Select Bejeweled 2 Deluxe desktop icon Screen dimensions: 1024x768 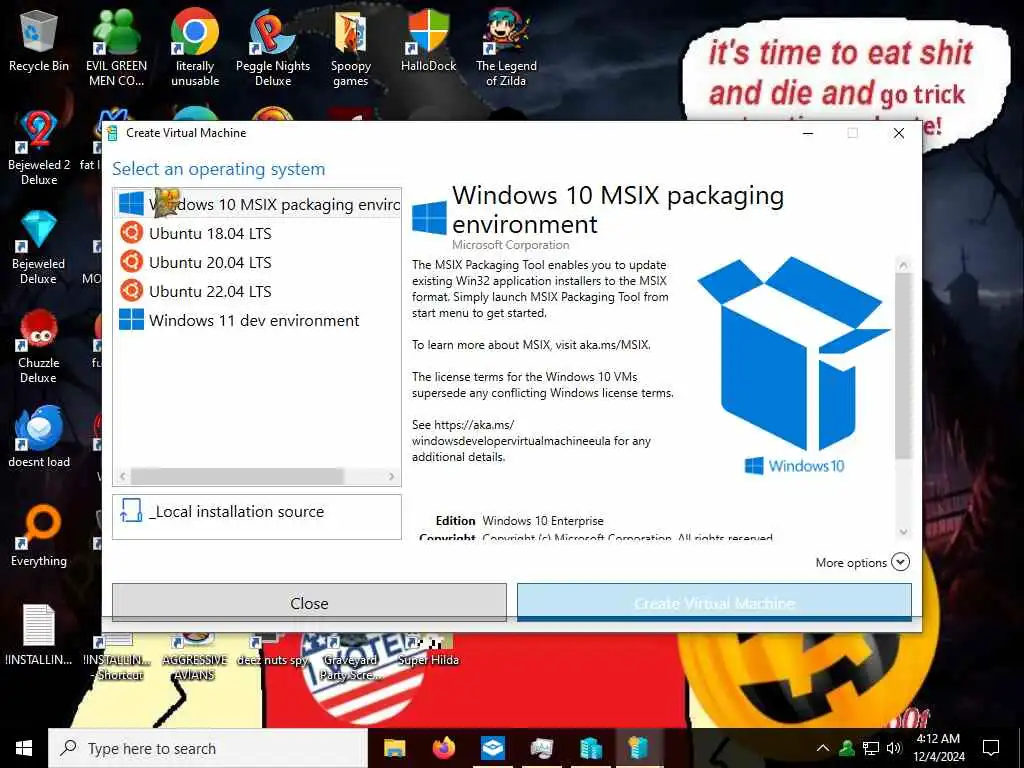coord(39,148)
